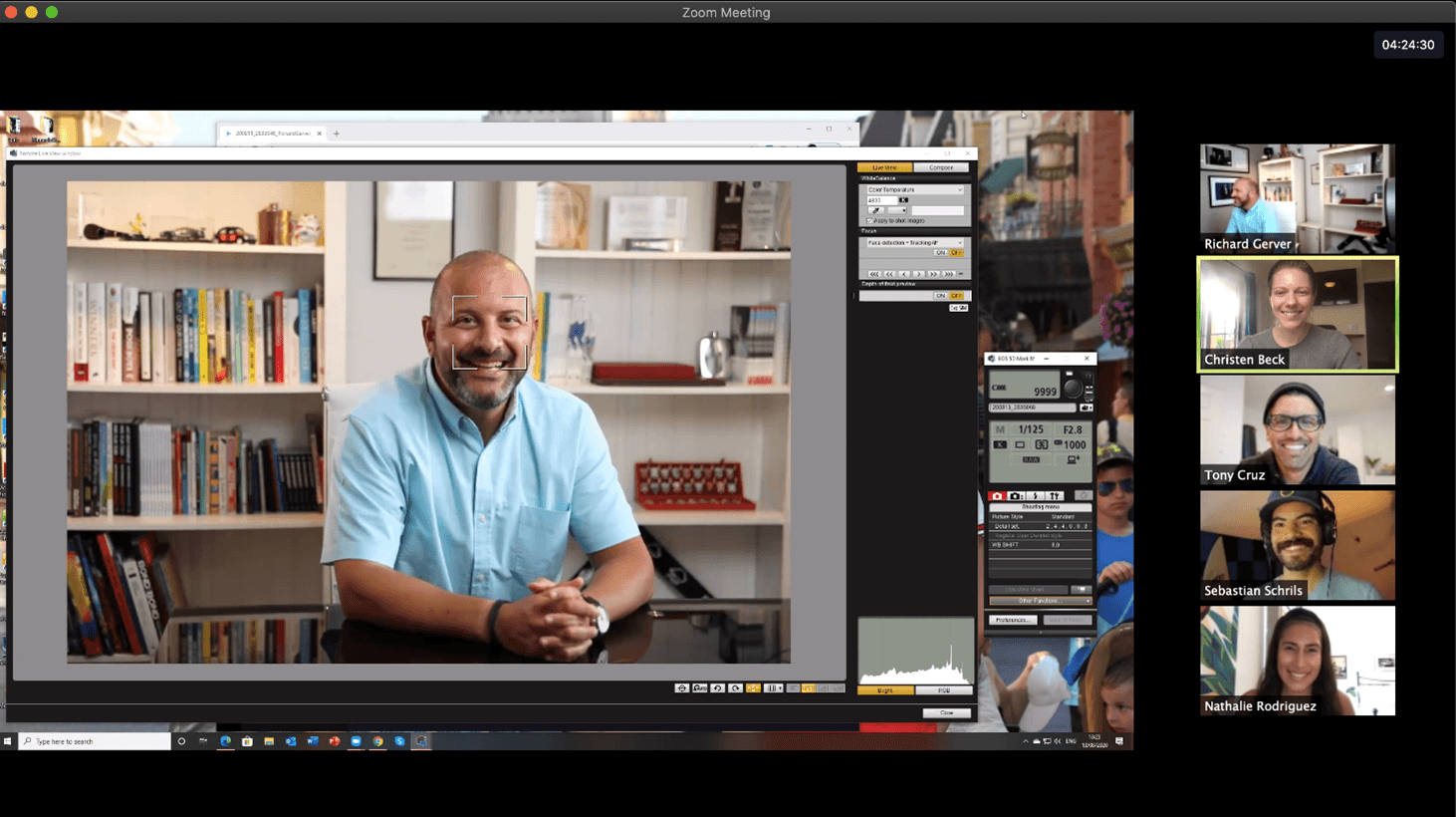Click rotate left icon below live view
1456x817 pixels.
(x=717, y=688)
